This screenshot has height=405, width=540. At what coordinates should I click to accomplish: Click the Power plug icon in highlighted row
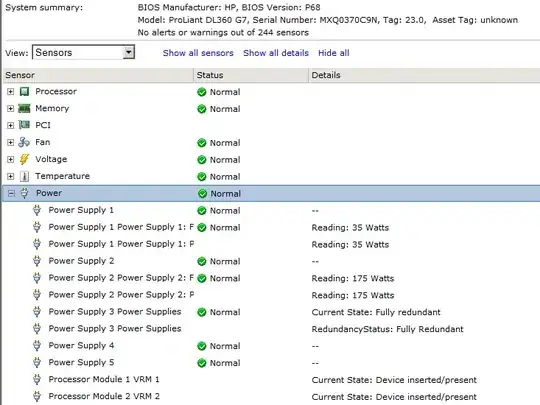coord(24,193)
